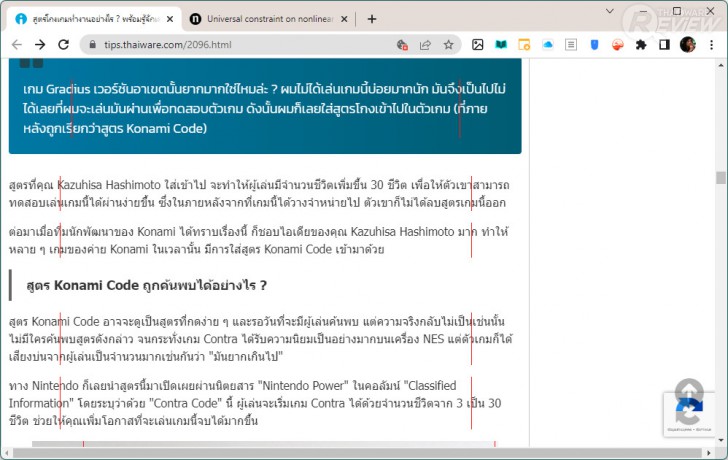Open the Extensions puzzle-piece menu
This screenshot has width=728, height=460.
(641, 45)
